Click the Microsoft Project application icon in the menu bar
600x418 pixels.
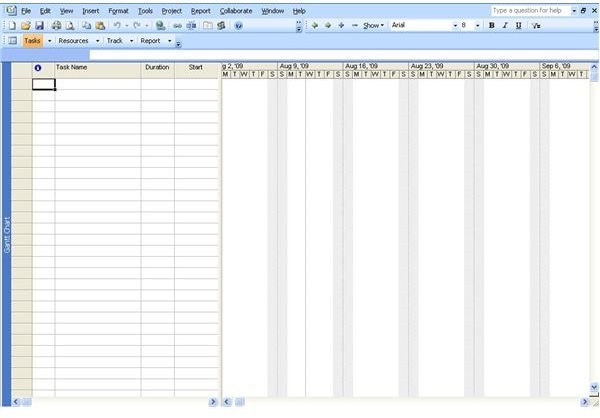click(11, 10)
